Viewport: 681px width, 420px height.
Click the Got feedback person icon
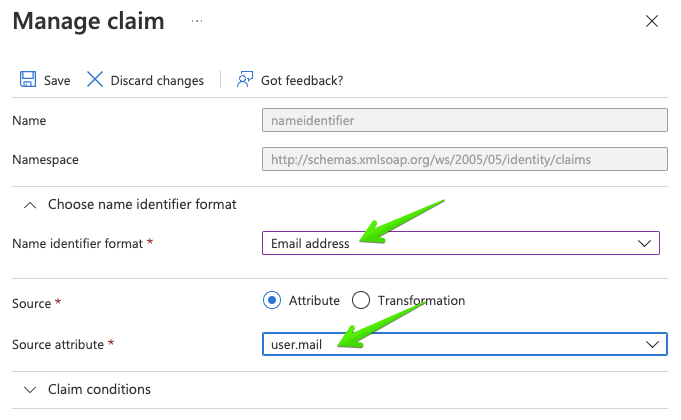pos(245,79)
